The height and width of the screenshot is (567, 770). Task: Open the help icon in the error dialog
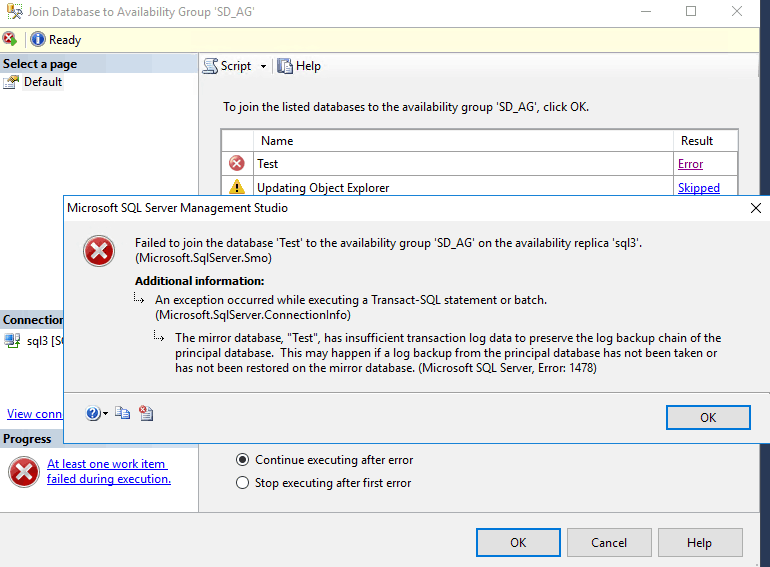(92, 413)
